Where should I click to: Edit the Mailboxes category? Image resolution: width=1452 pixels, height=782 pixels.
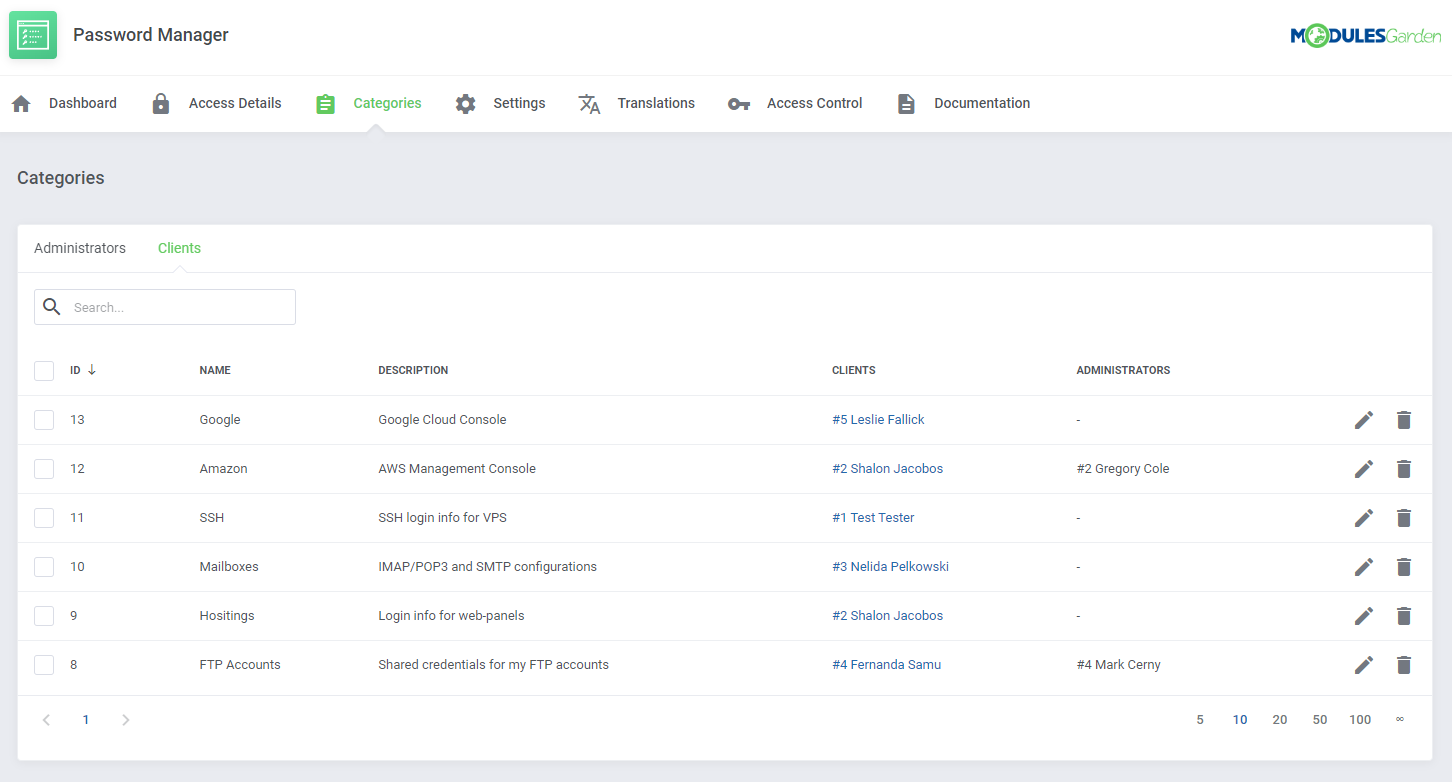[1364, 567]
